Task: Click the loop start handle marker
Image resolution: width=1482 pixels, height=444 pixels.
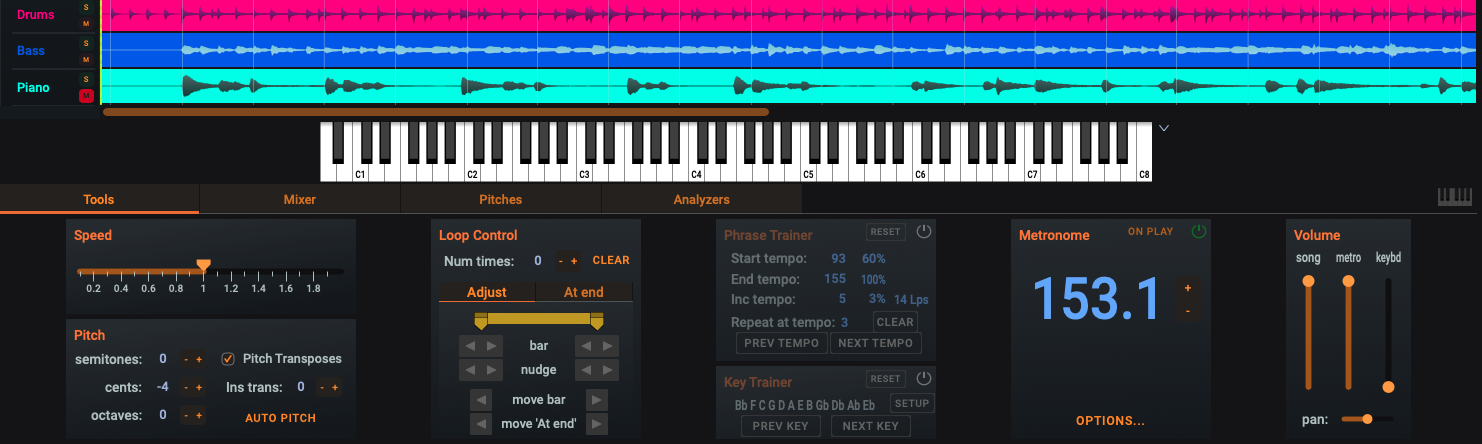Action: (481, 320)
